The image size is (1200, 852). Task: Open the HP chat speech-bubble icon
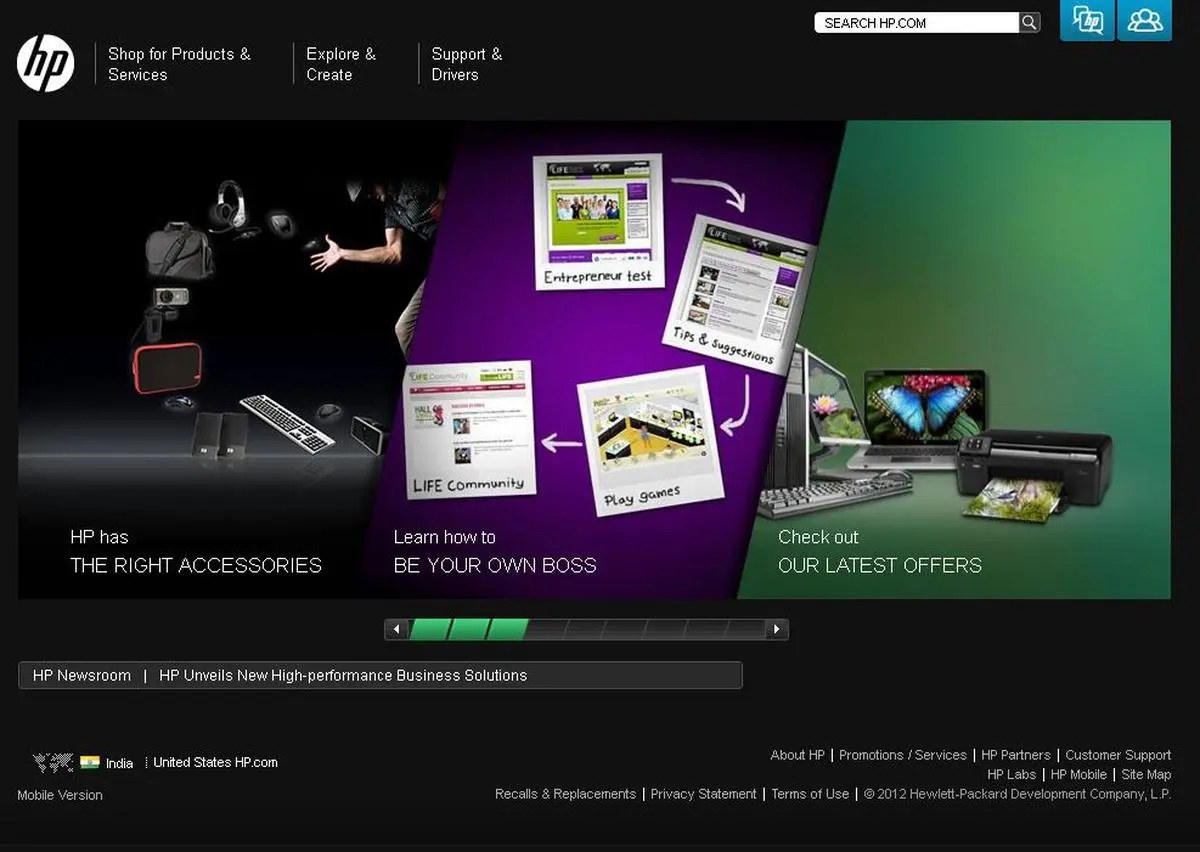[x=1087, y=20]
